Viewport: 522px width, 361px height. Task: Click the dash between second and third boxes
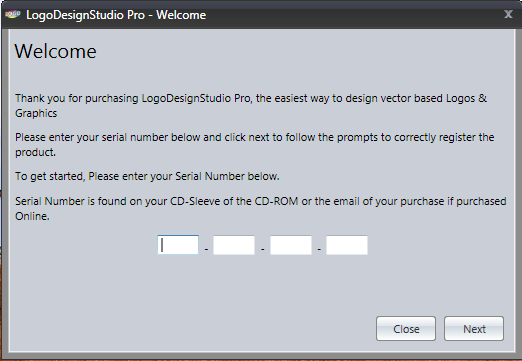pos(263,249)
